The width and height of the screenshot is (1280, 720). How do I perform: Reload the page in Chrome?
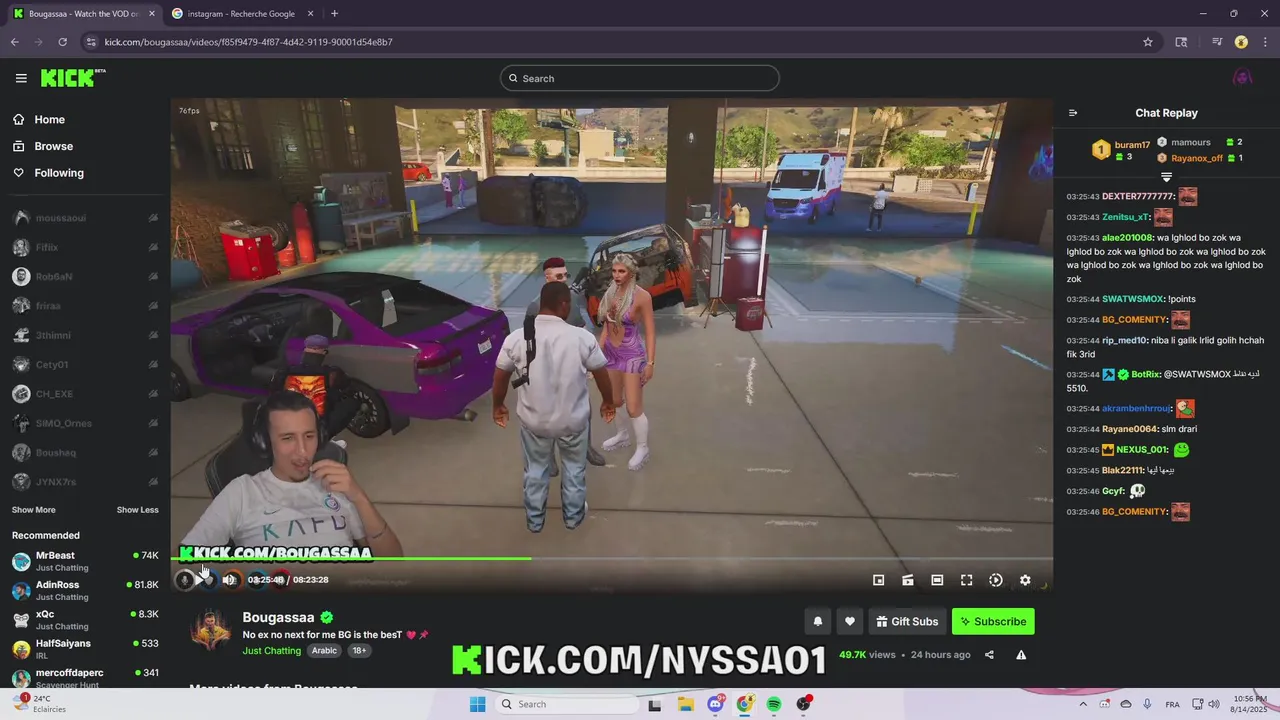62,42
